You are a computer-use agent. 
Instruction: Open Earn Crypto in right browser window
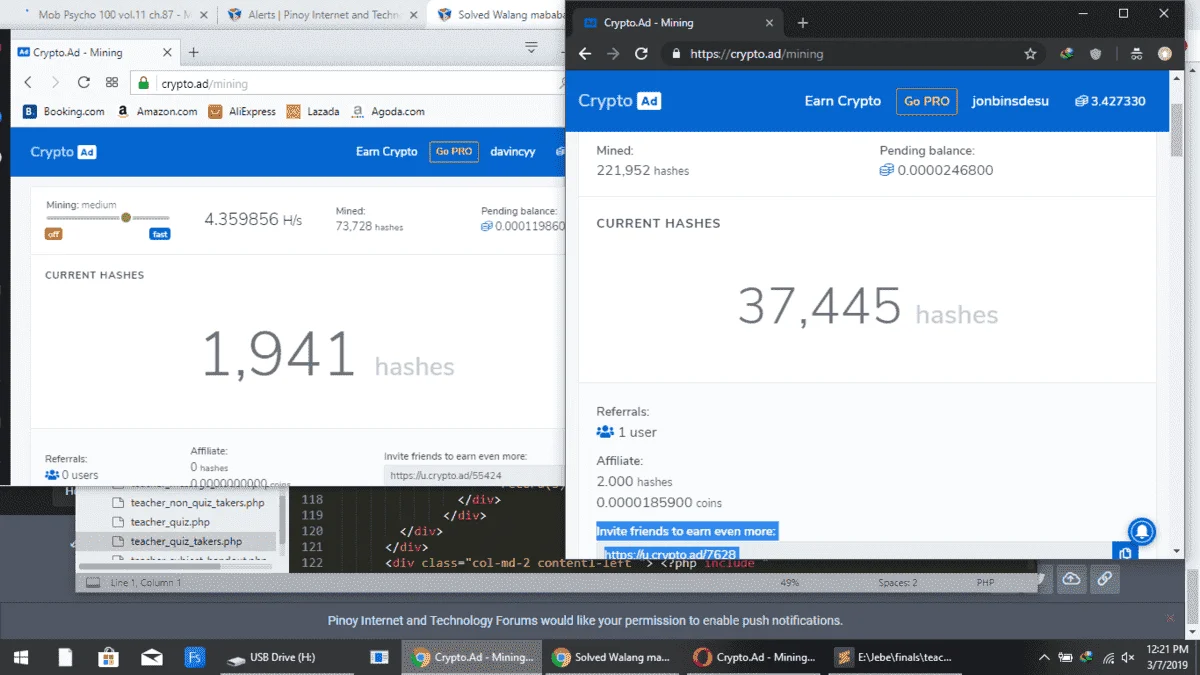coord(843,101)
